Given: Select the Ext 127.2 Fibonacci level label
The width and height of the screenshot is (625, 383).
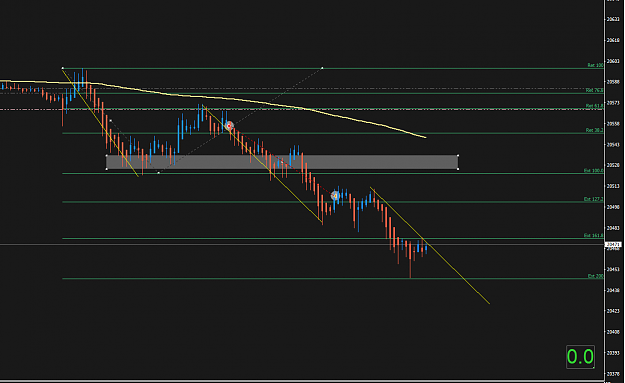Looking at the screenshot, I should (594, 199).
